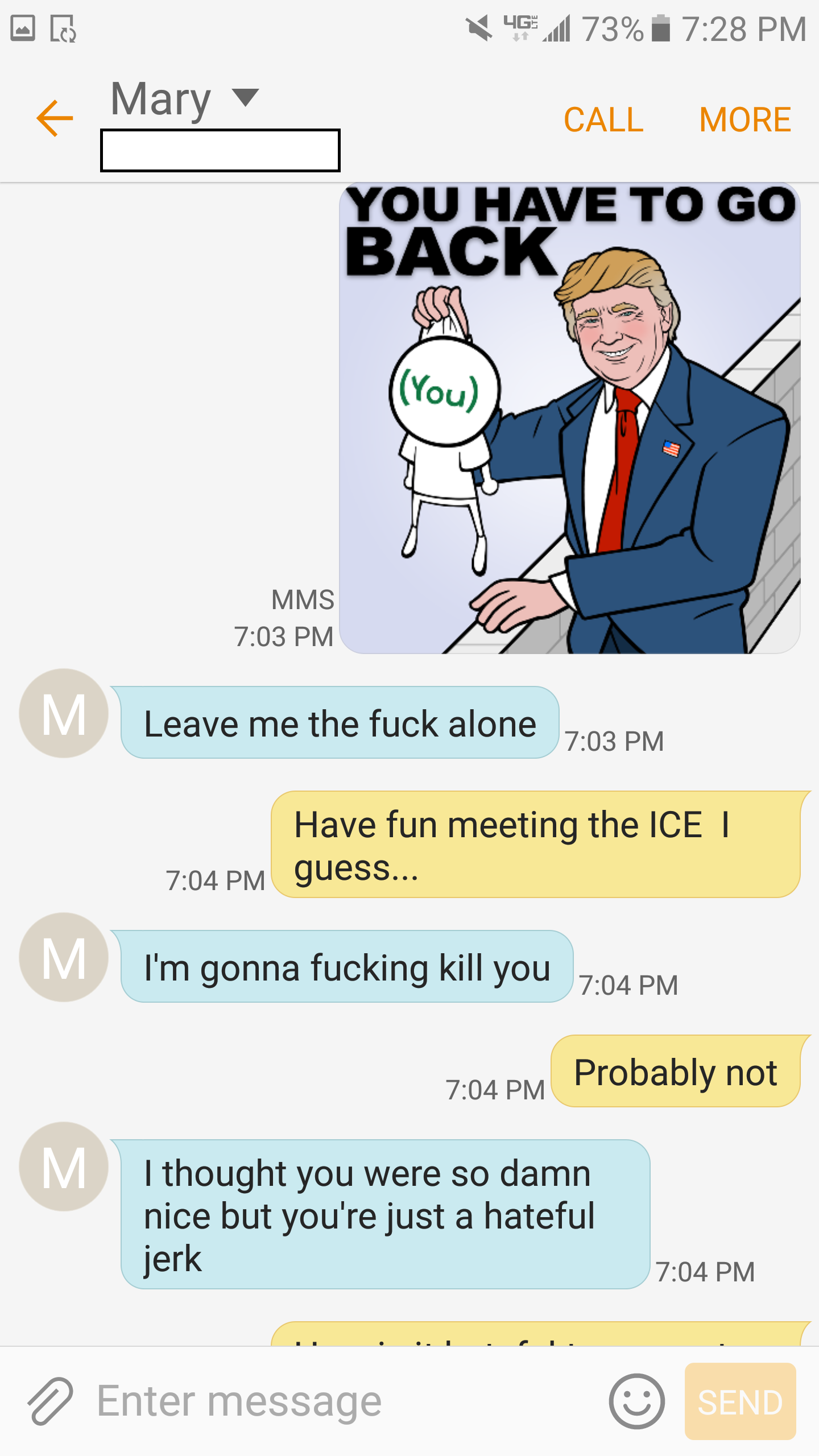Viewport: 819px width, 1456px height.
Task: Tap the CALL button
Action: point(603,119)
